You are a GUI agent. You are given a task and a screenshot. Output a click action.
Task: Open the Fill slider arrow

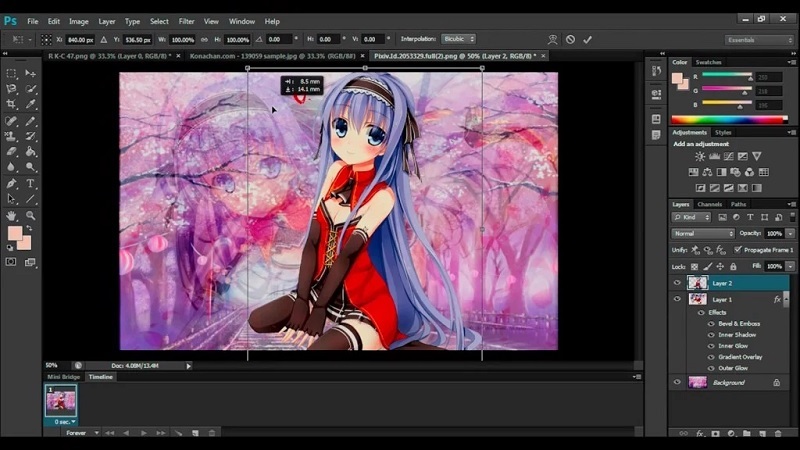tap(790, 266)
